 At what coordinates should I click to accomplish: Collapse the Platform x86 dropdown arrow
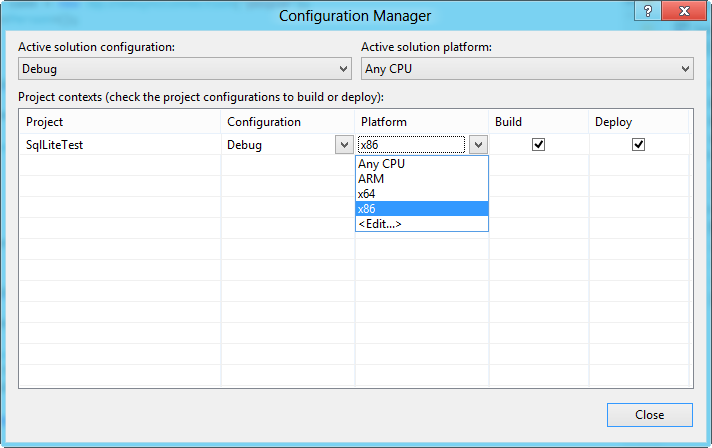coord(478,144)
